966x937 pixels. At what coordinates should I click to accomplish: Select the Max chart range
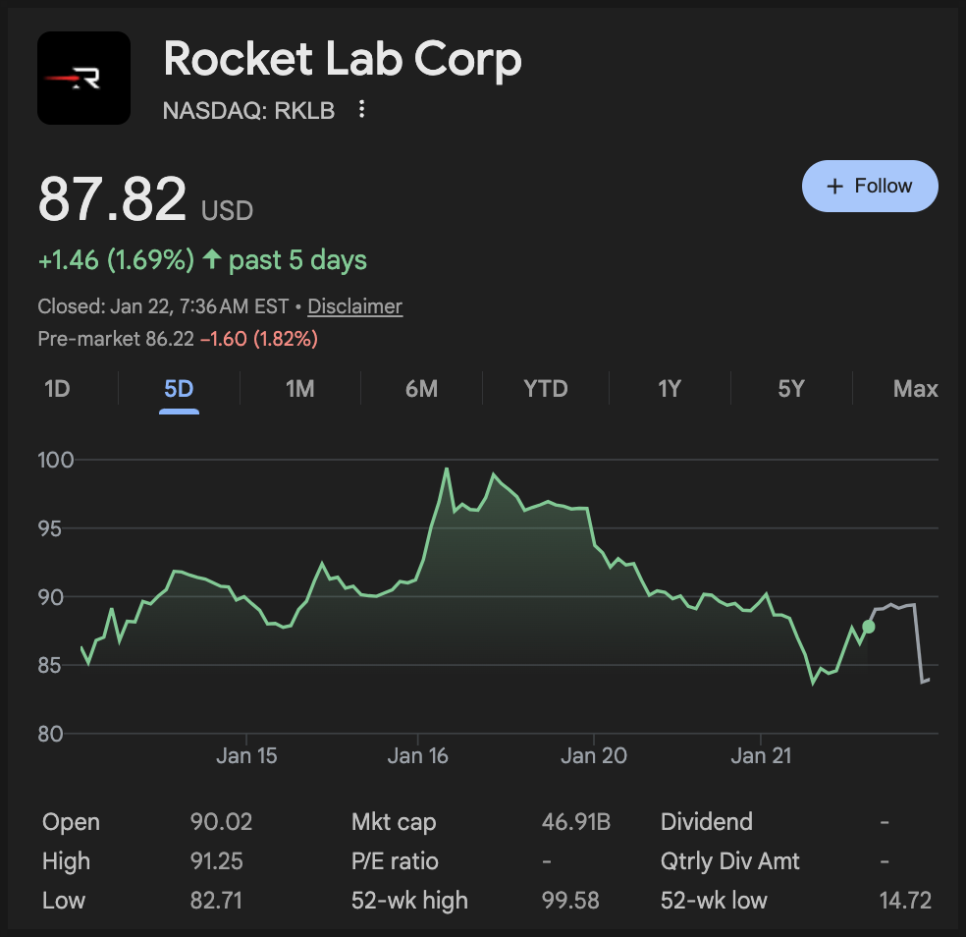click(x=915, y=389)
